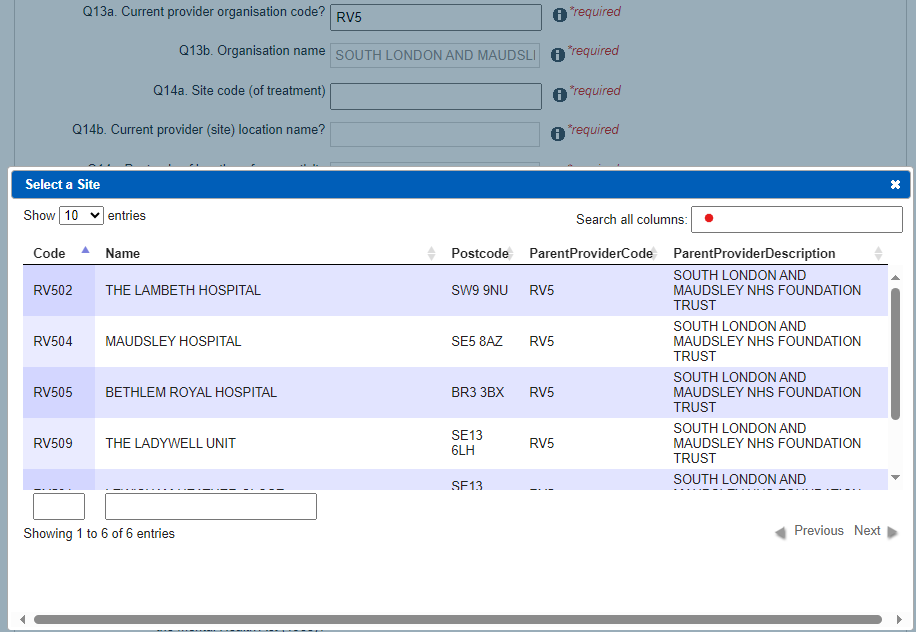916x632 pixels.
Task: Sort by Postcode column sort arrows
Action: point(510,253)
